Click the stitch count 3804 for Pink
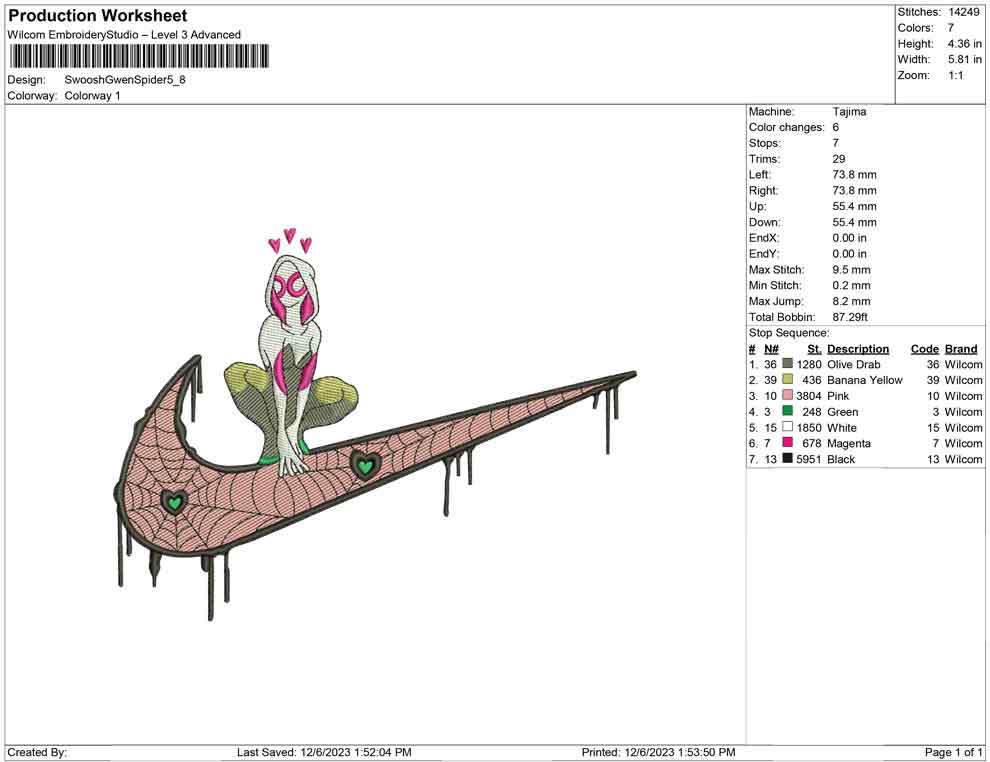 809,396
